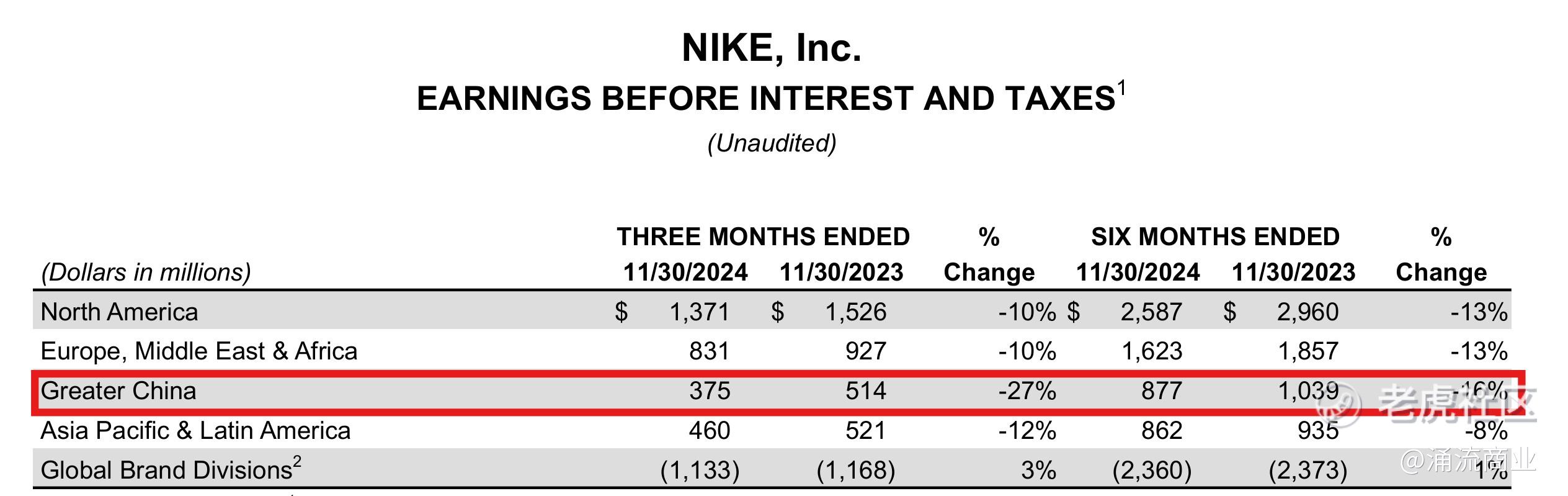Click North America's 1,371 three-month value
The image size is (1568, 496).
click(699, 312)
